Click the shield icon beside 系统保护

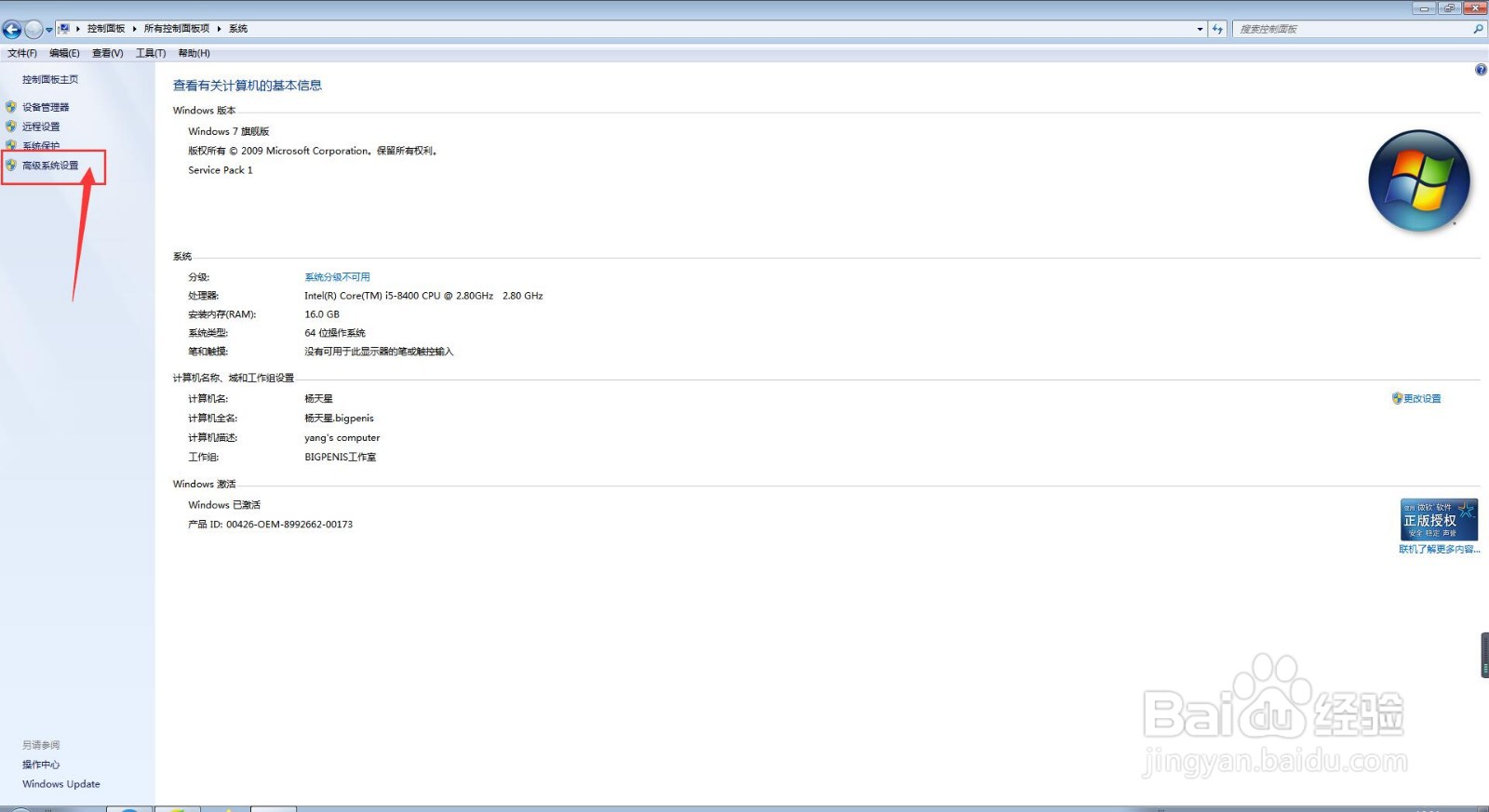tap(11, 146)
